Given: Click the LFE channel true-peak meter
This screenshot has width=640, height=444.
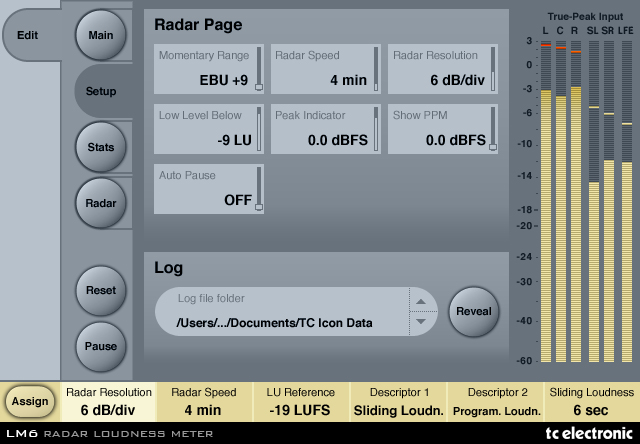Looking at the screenshot, I should 627,201.
